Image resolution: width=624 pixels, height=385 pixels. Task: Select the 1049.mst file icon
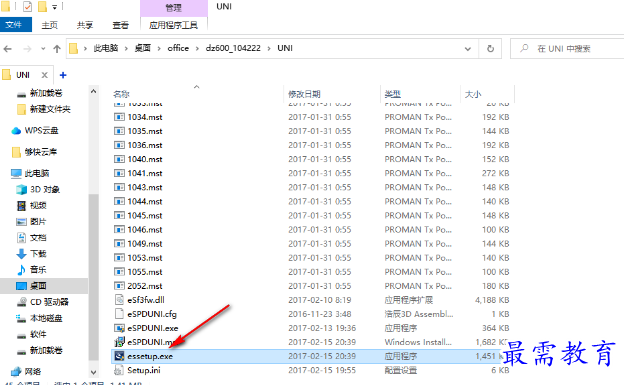[119, 244]
